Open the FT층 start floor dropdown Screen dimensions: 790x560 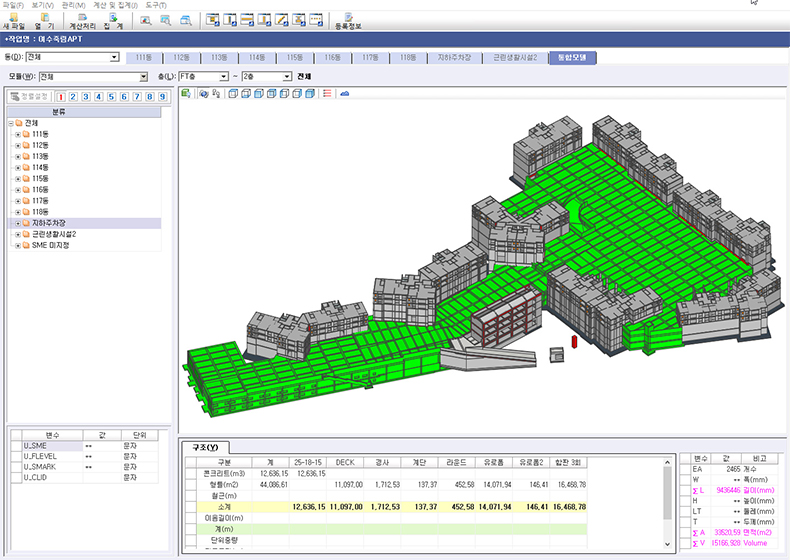pyautogui.click(x=224, y=77)
